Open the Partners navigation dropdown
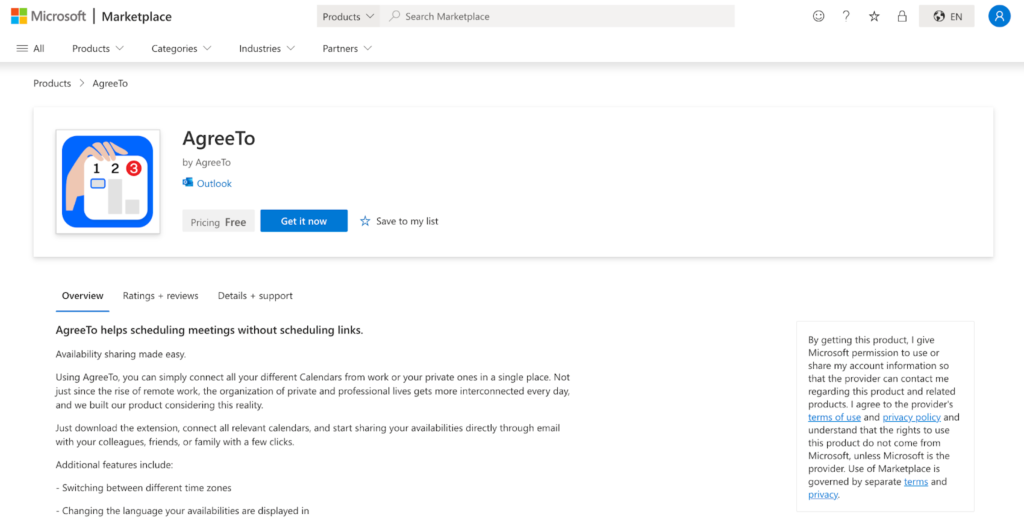The width and height of the screenshot is (1024, 523). click(347, 48)
